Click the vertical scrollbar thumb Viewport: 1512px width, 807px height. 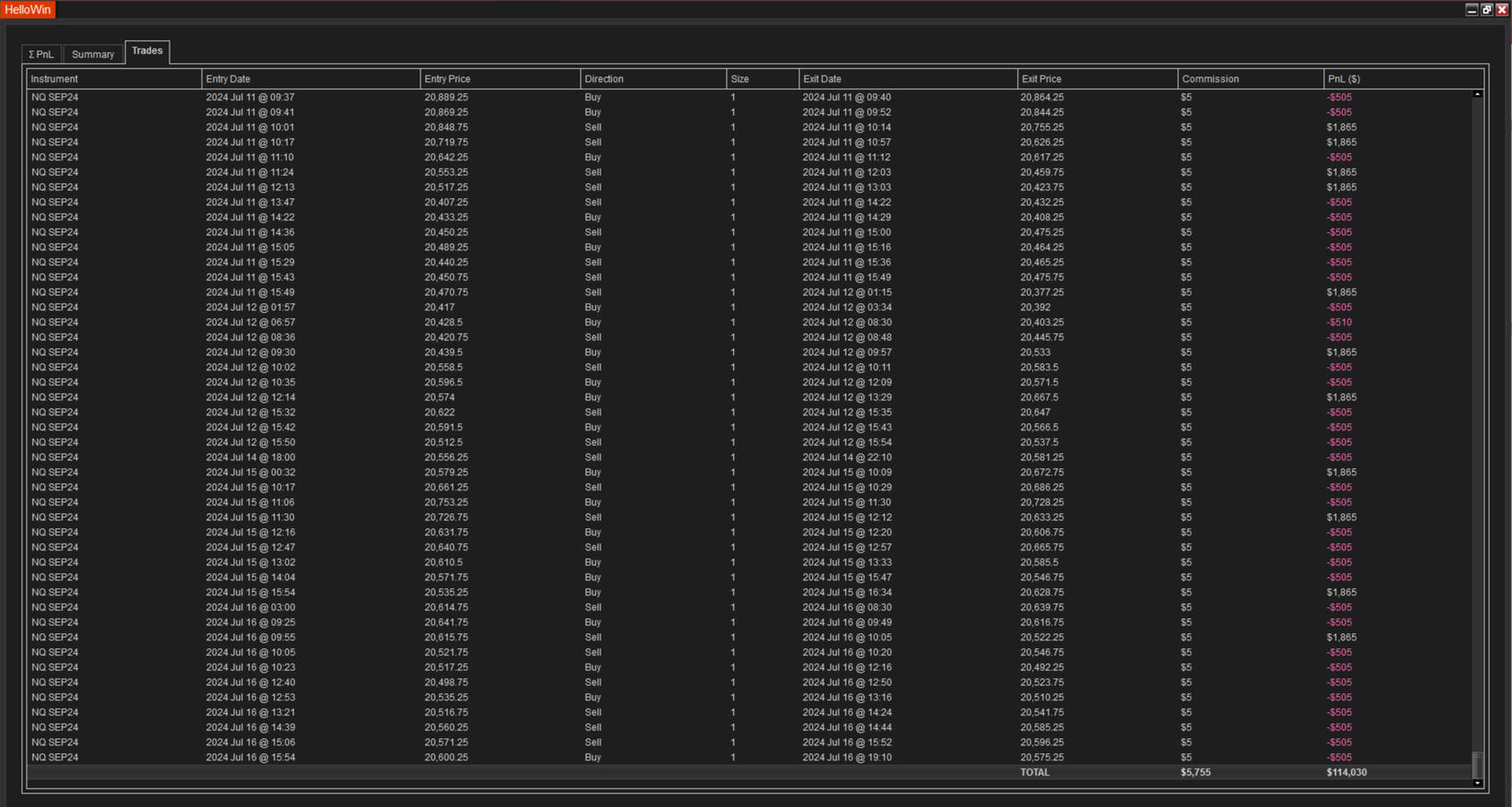pyautogui.click(x=1477, y=764)
